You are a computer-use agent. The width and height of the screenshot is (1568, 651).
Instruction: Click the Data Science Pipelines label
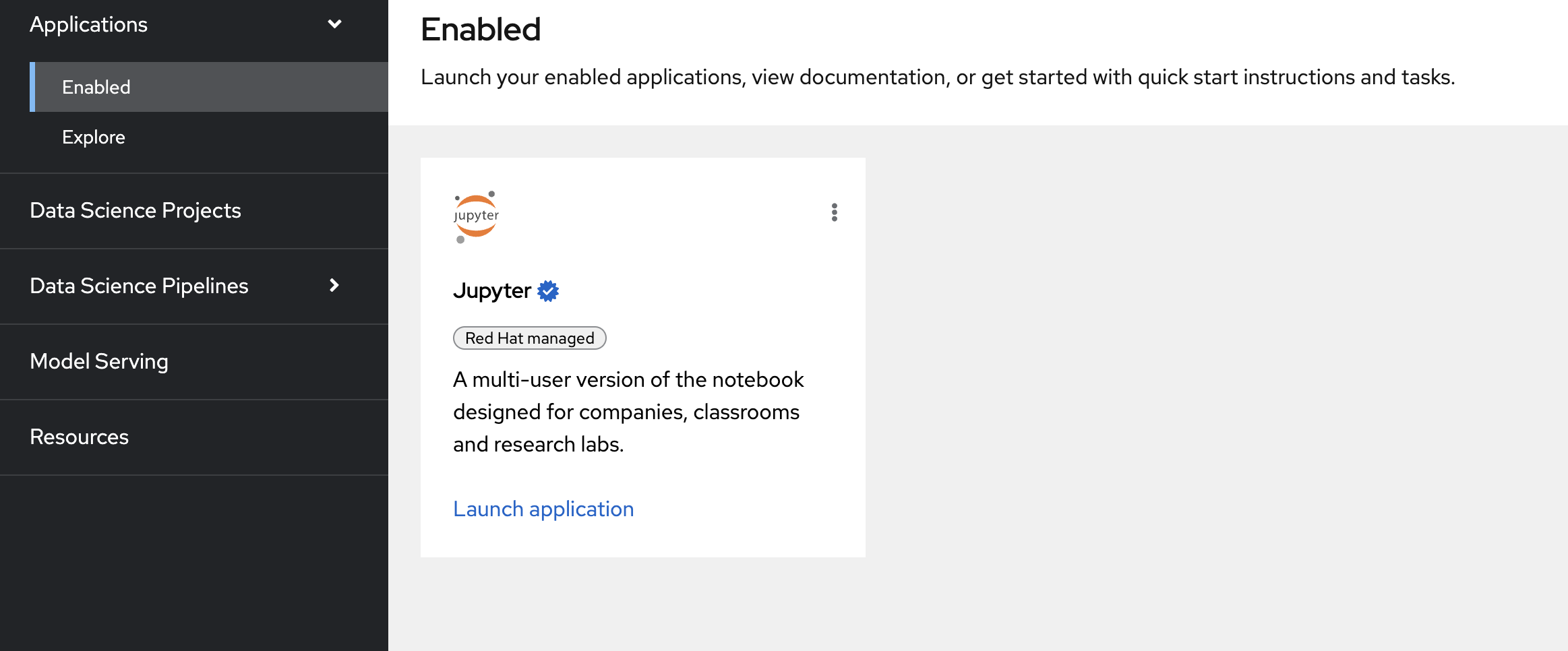(x=139, y=286)
